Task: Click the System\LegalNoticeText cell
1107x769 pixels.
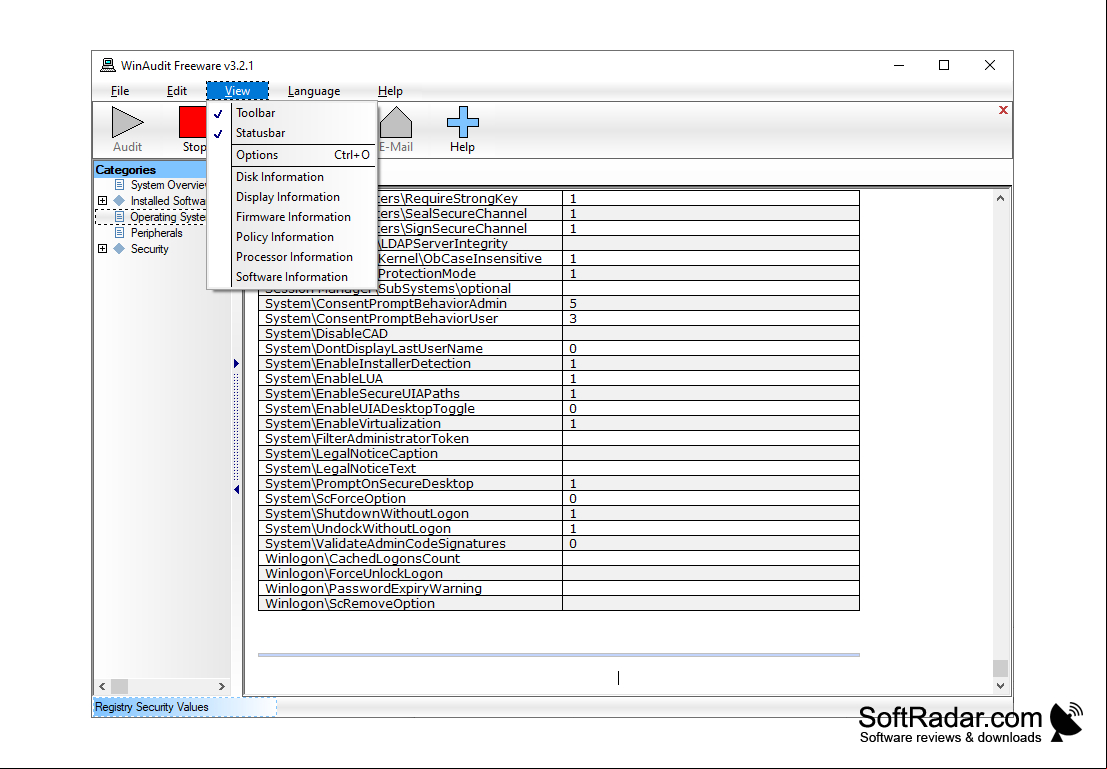Action: click(410, 469)
